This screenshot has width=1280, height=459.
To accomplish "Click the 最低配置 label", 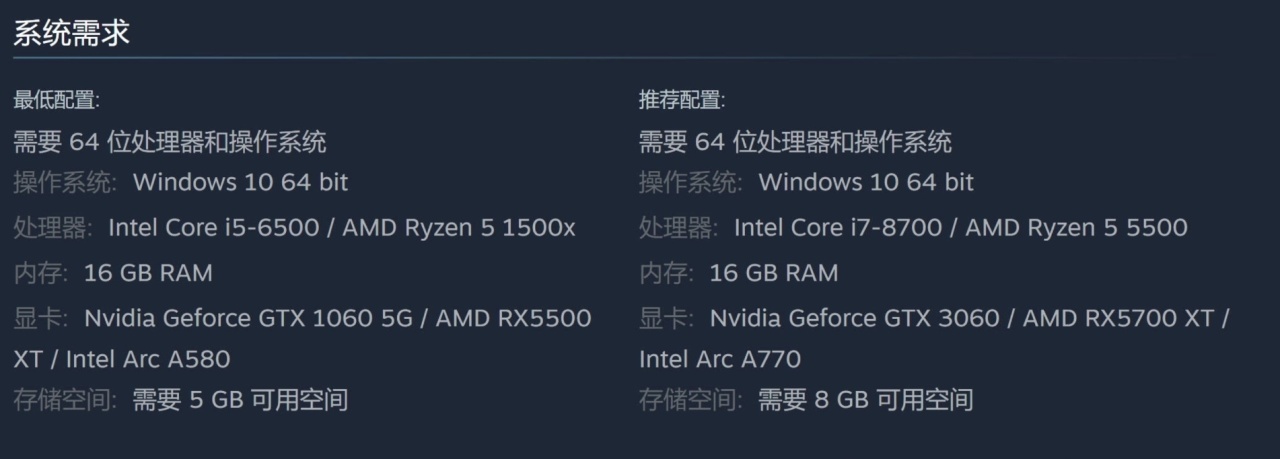I will [56, 100].
